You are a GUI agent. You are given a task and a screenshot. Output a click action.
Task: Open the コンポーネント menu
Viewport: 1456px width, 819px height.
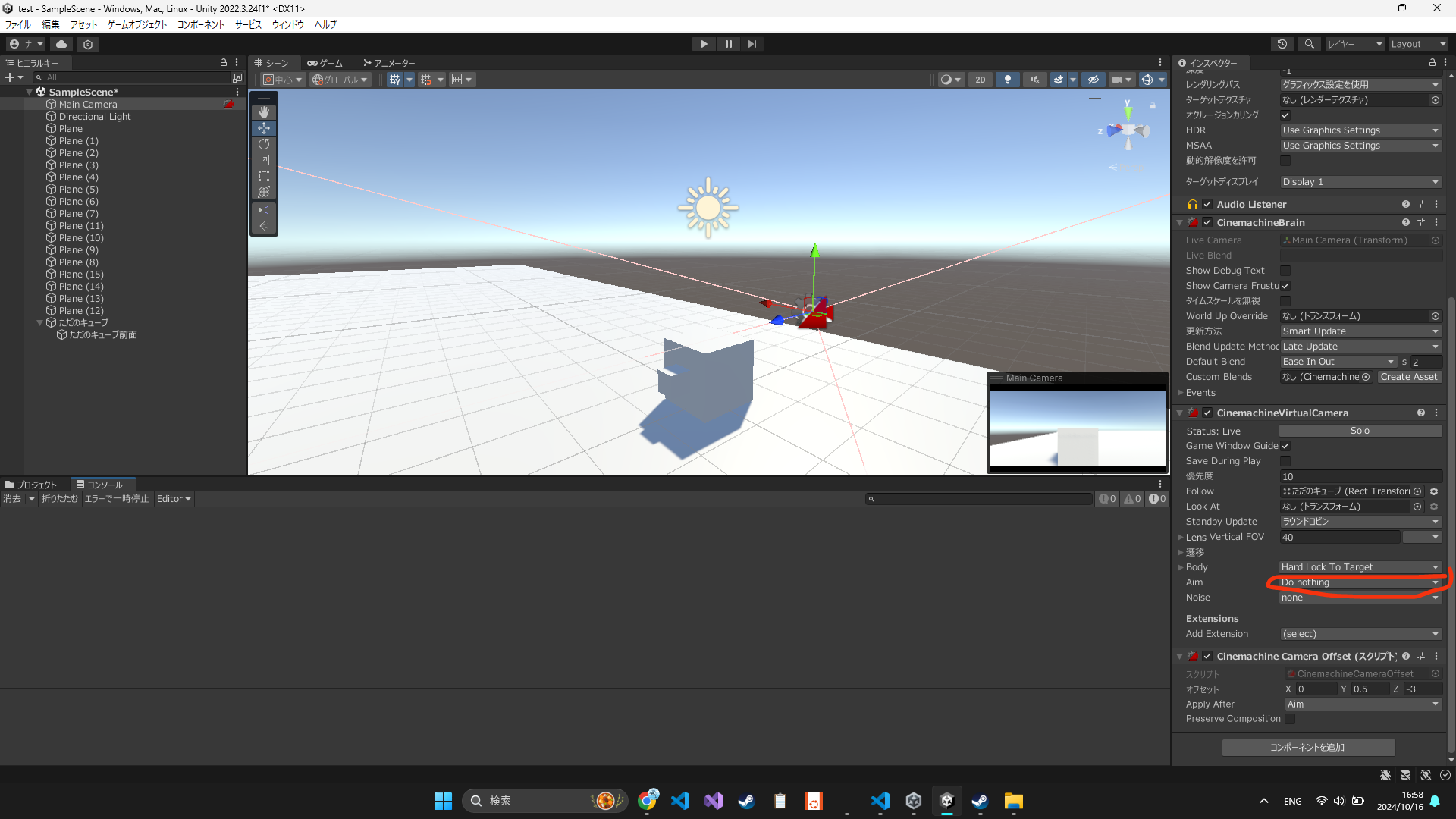[201, 24]
